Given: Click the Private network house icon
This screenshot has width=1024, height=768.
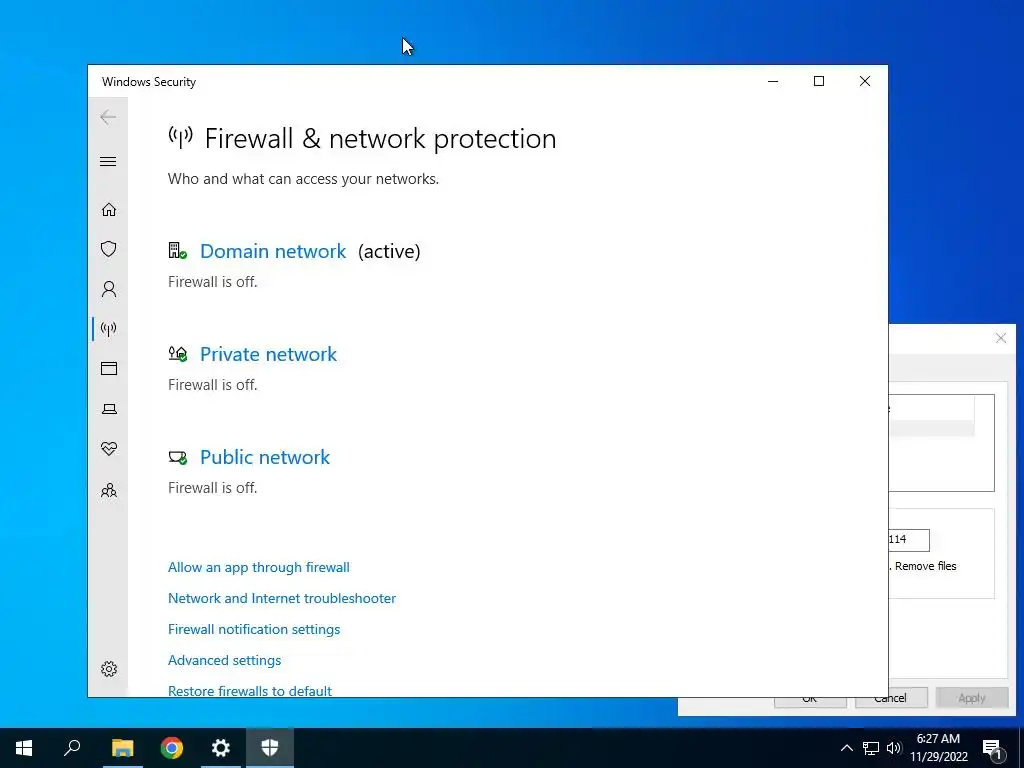Looking at the screenshot, I should pyautogui.click(x=178, y=354).
